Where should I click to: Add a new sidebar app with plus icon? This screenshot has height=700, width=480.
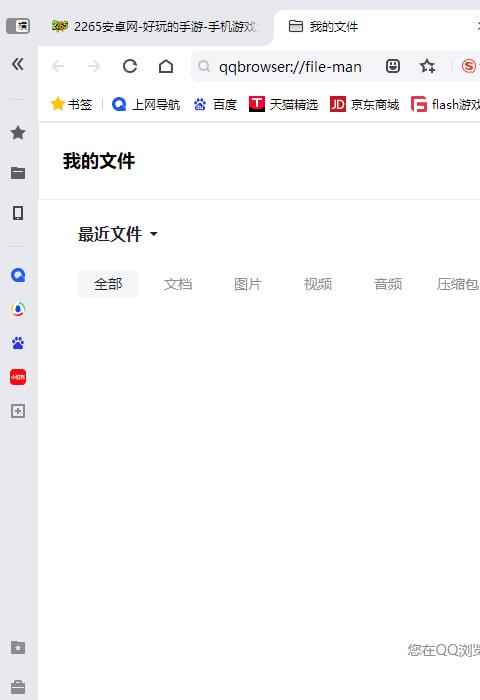point(18,411)
